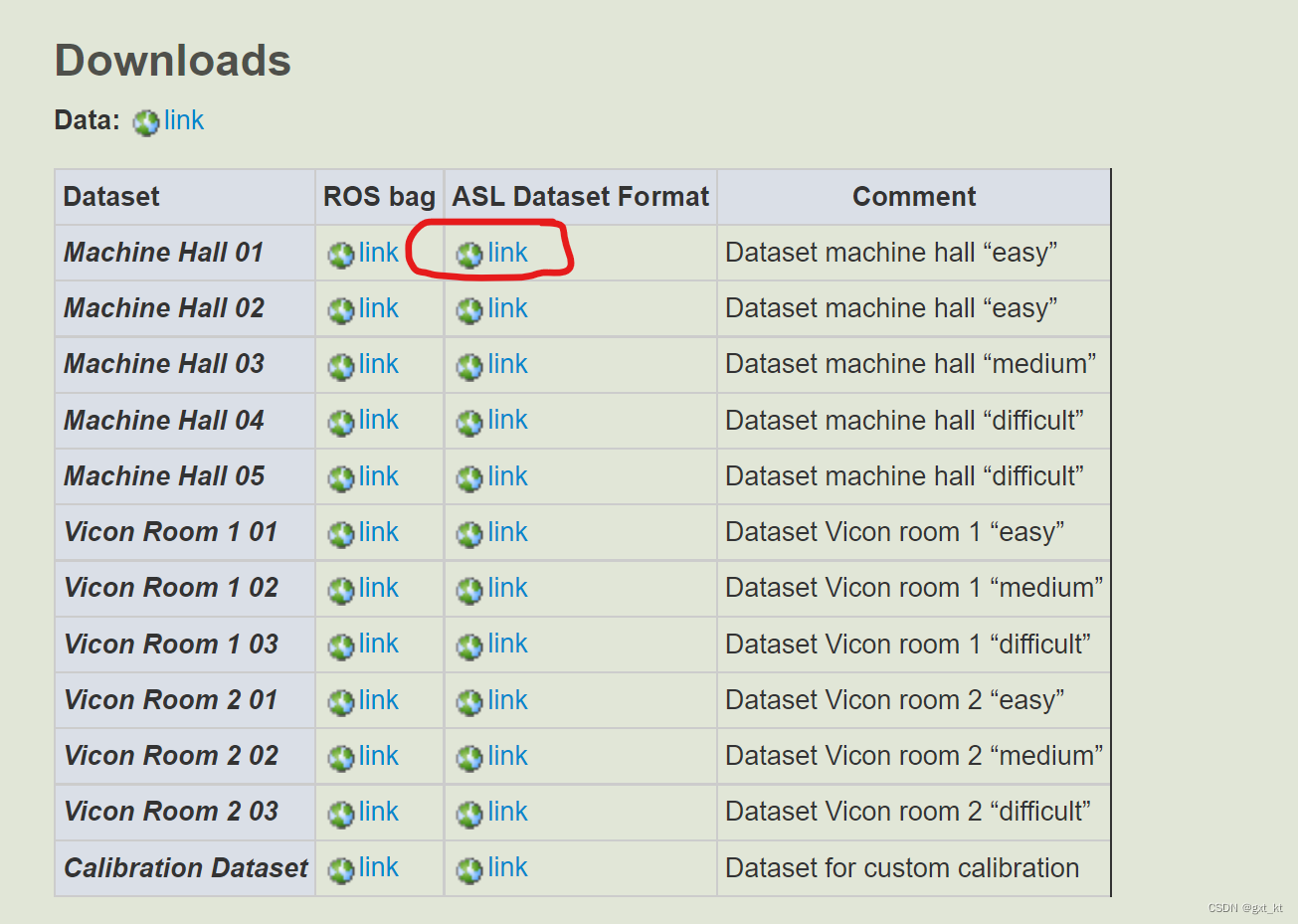The width and height of the screenshot is (1298, 924).
Task: Click ROS bag globe icon in Calibration Dataset row
Action: [341, 870]
